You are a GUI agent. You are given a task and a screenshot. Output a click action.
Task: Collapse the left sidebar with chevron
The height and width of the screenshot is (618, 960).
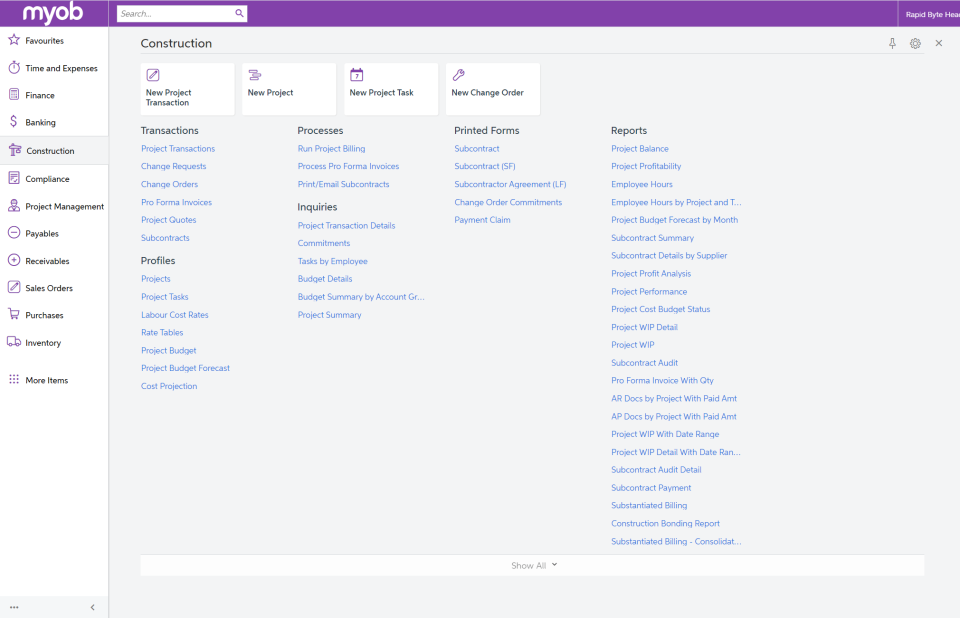tap(92, 608)
